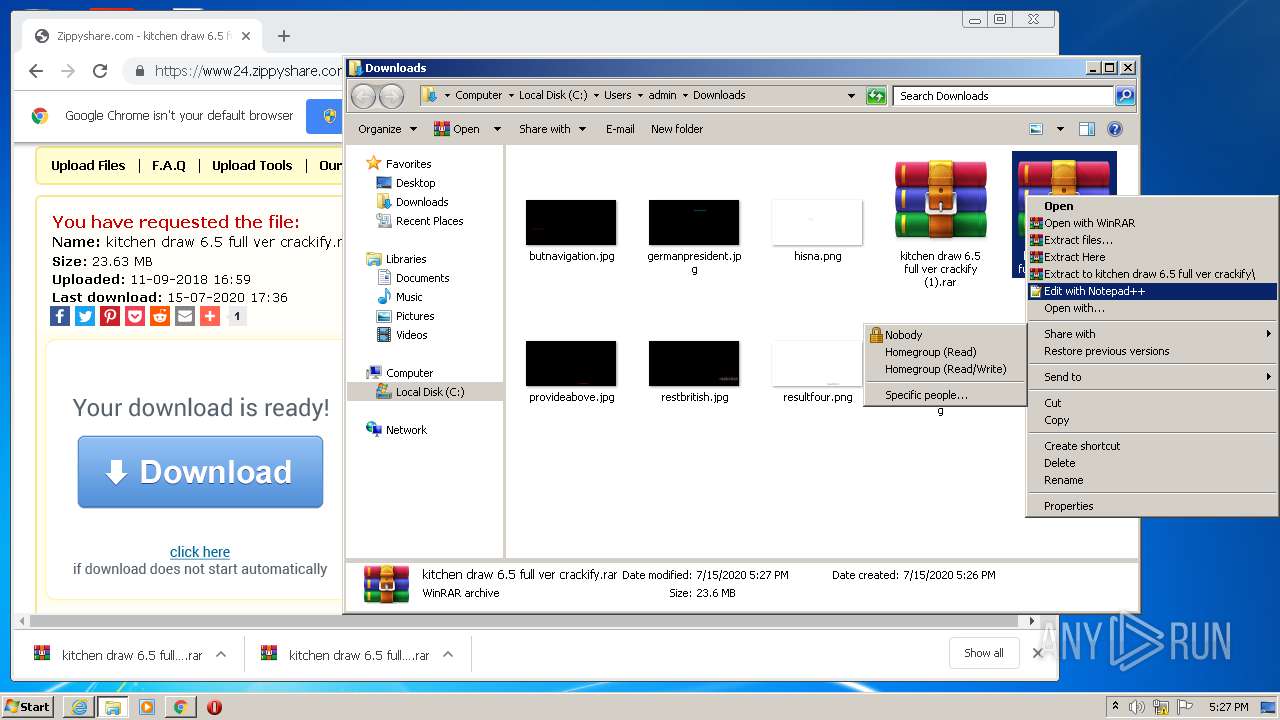Select Desktop under Favorites
Image resolution: width=1280 pixels, height=720 pixels.
click(415, 183)
